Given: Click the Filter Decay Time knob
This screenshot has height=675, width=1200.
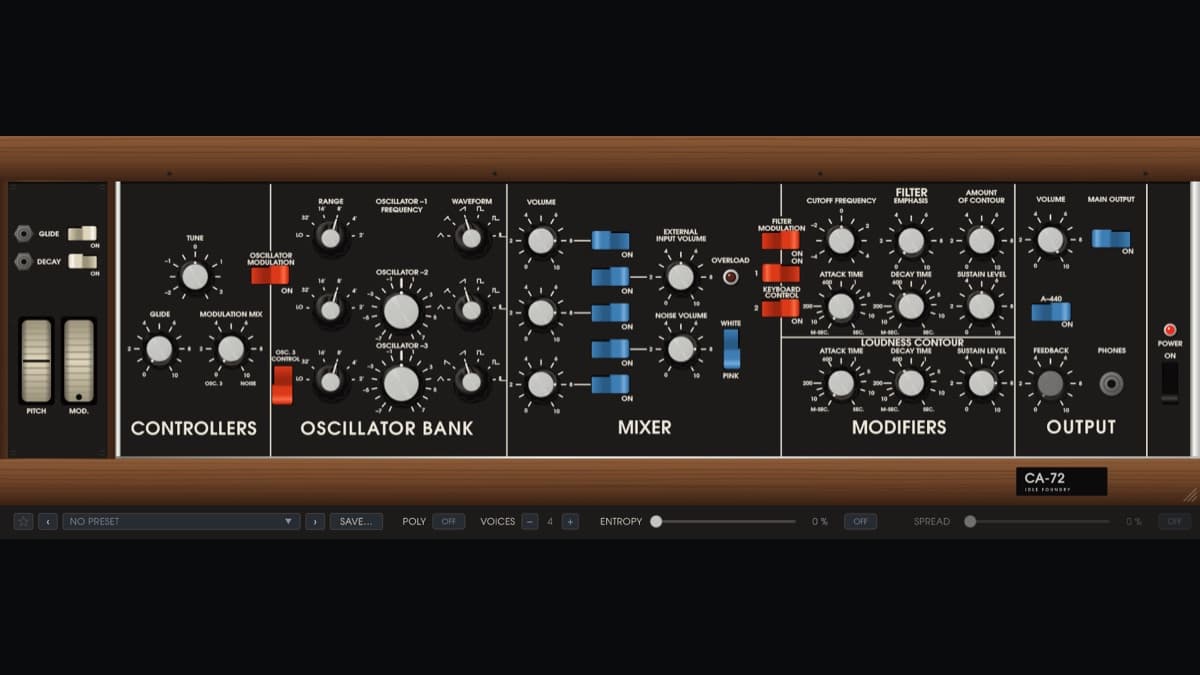Looking at the screenshot, I should (x=911, y=306).
